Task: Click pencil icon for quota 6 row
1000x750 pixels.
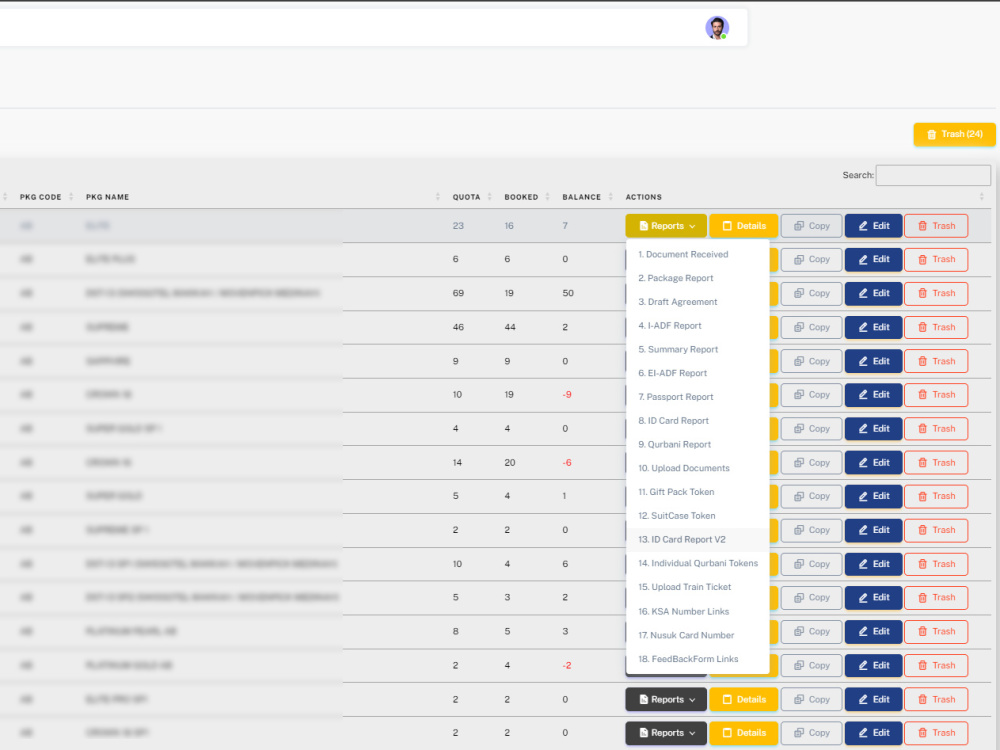Action: point(863,260)
